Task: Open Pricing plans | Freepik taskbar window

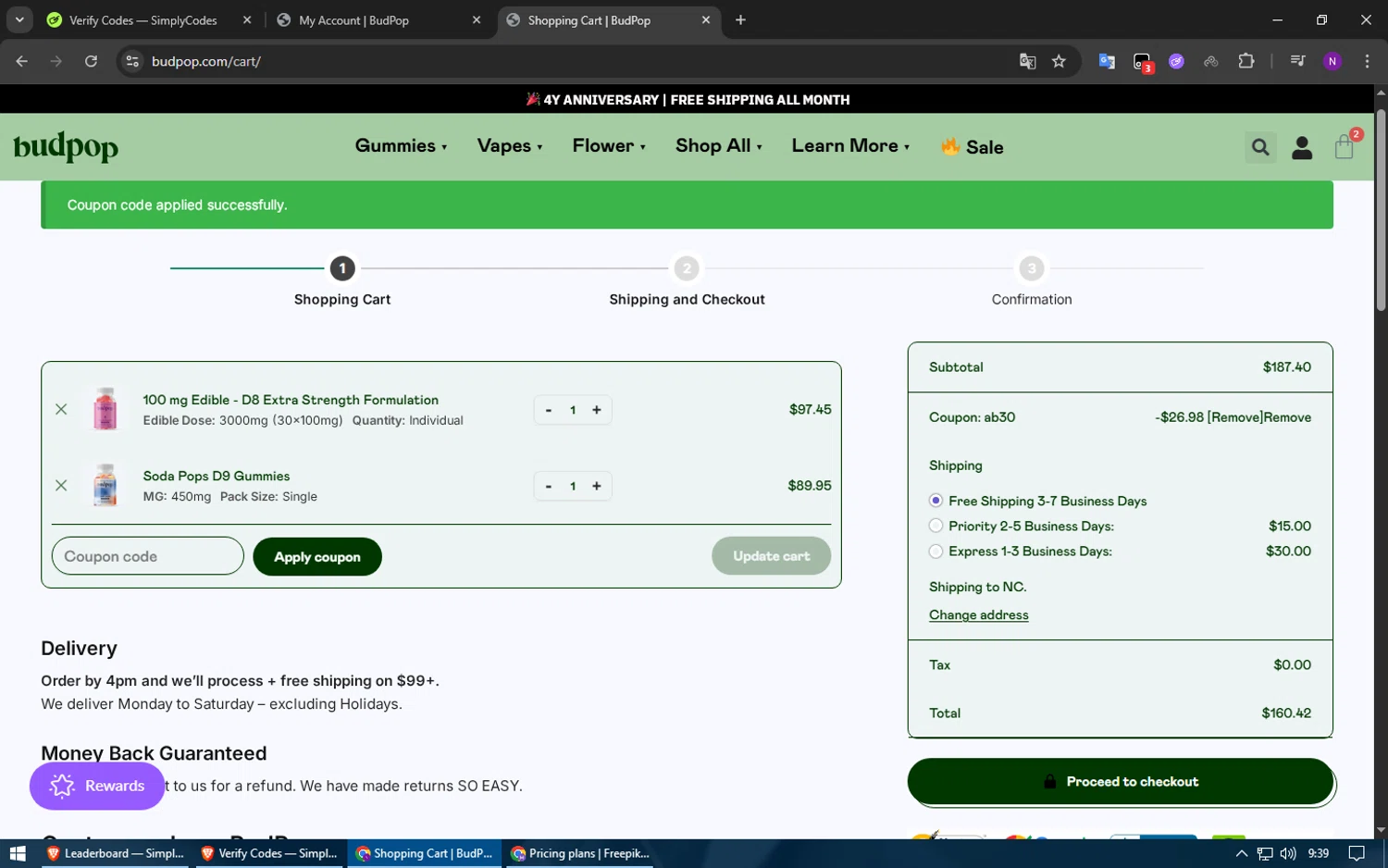Action: pos(580,853)
